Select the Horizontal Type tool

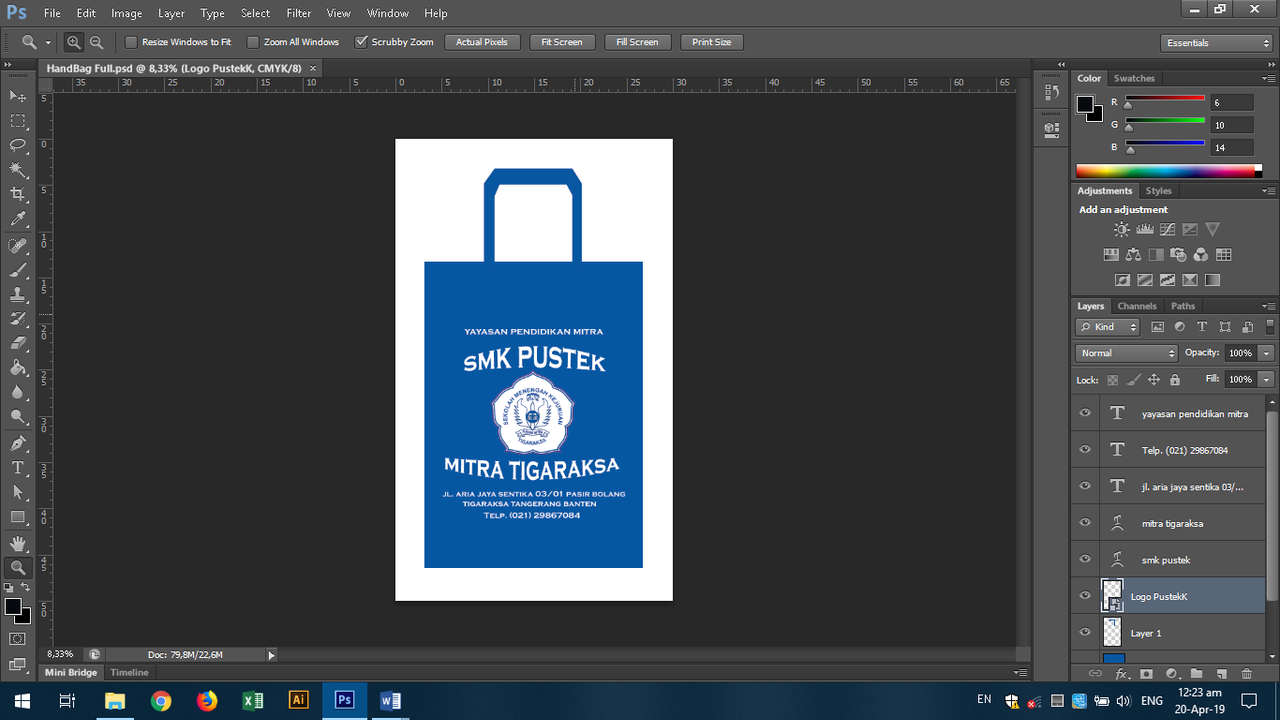(18, 468)
